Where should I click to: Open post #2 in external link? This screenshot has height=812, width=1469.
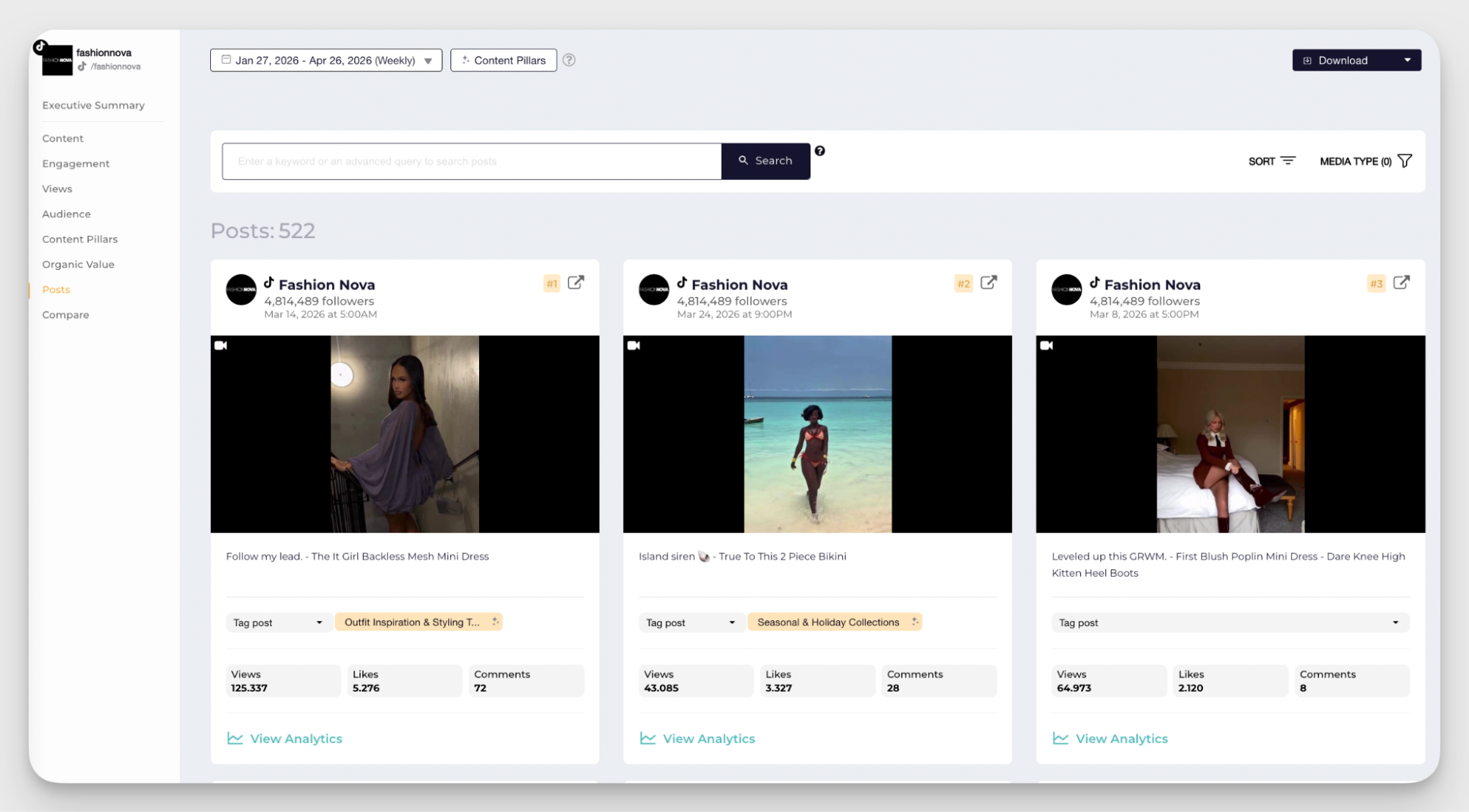coord(989,282)
